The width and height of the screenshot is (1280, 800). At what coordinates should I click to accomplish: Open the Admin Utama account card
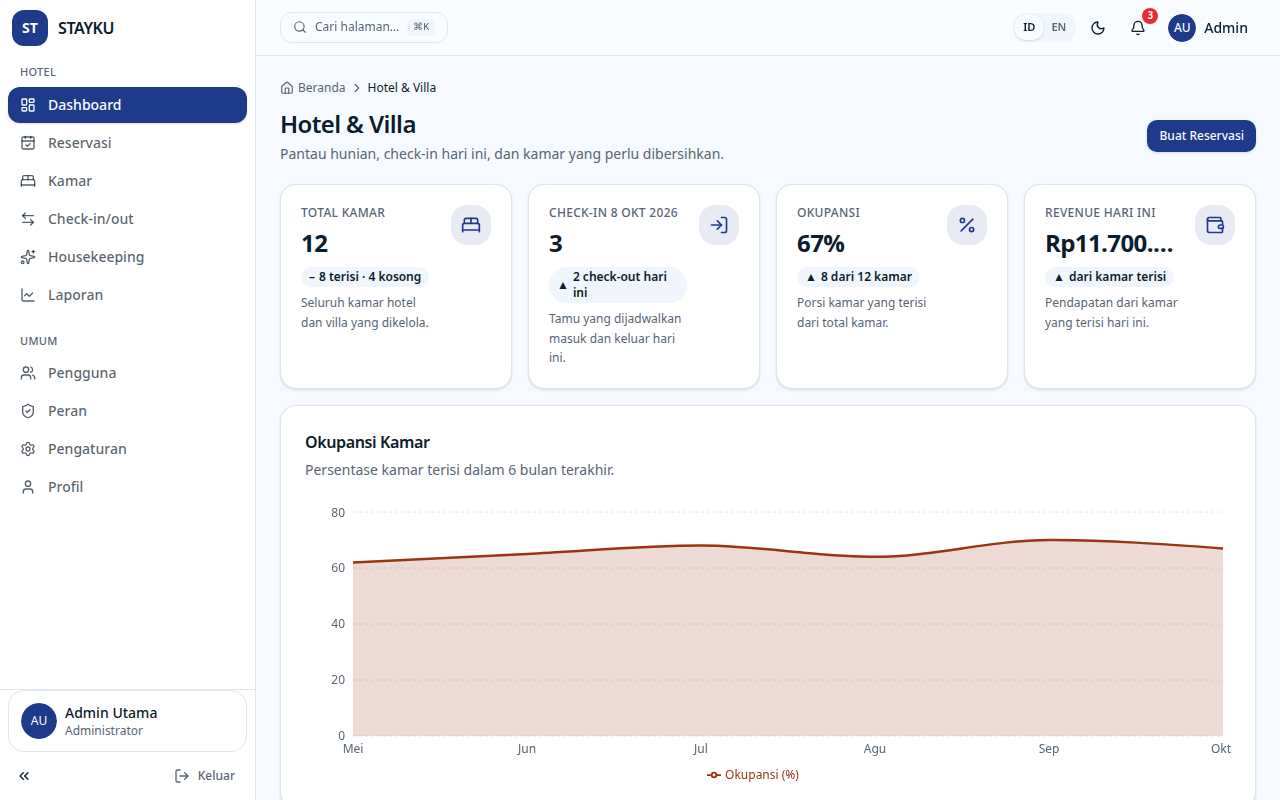pos(127,721)
